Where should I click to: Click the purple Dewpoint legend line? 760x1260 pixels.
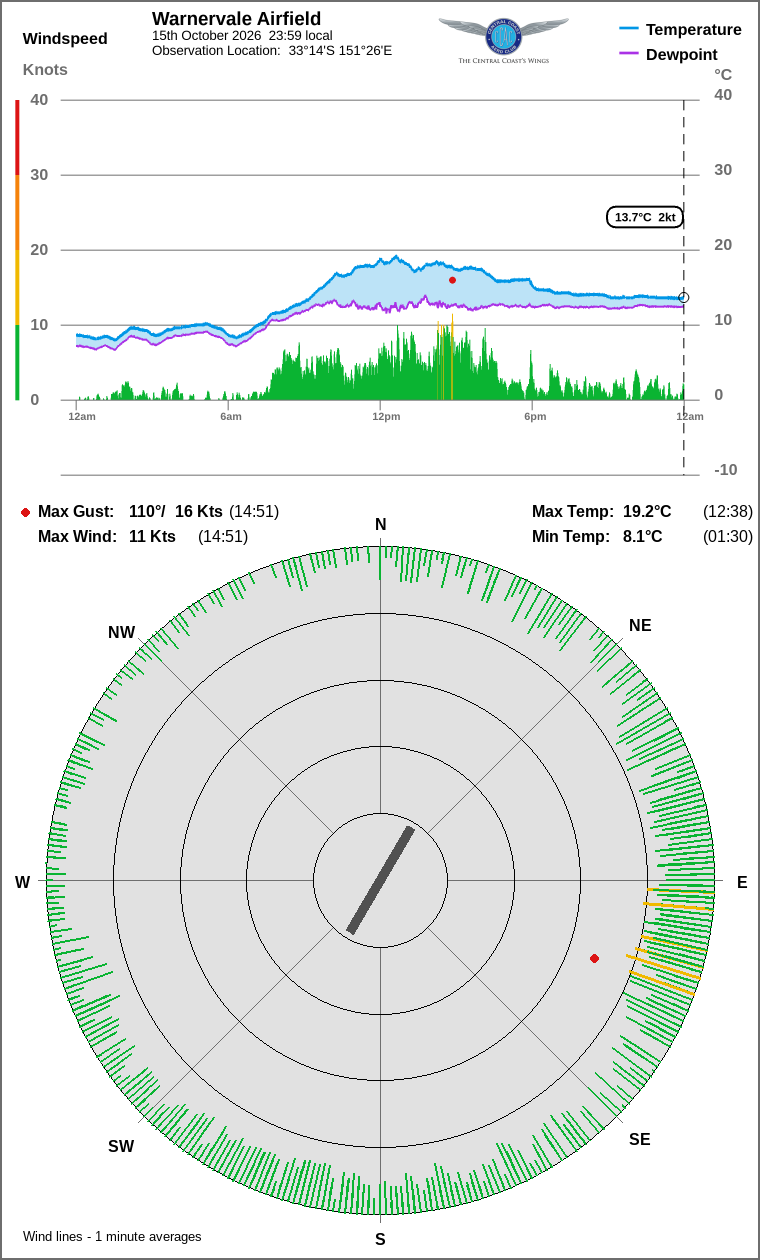tap(629, 54)
